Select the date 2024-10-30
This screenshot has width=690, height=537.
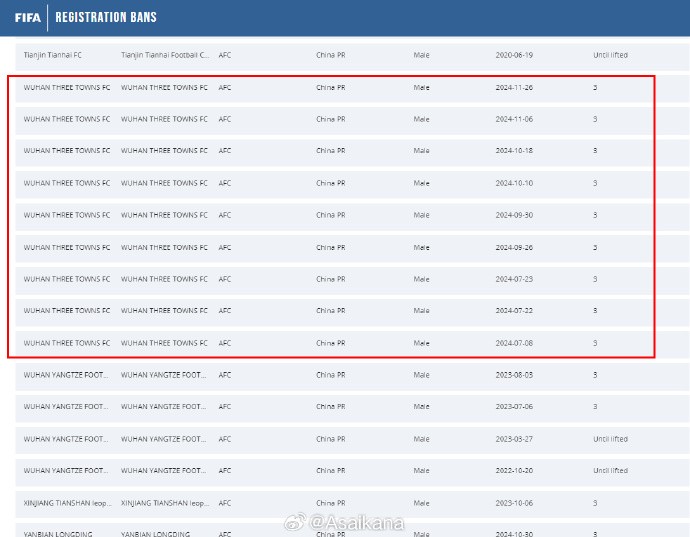(514, 534)
